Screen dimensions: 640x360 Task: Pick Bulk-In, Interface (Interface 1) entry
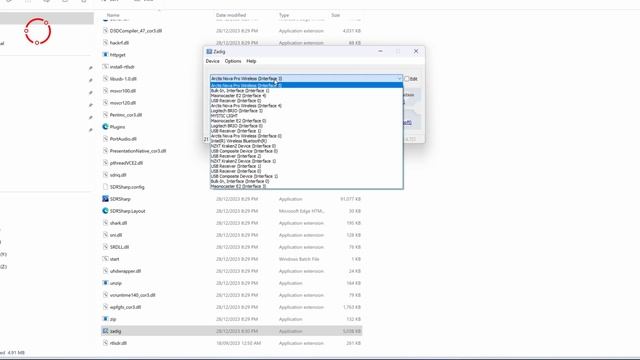click(x=307, y=91)
